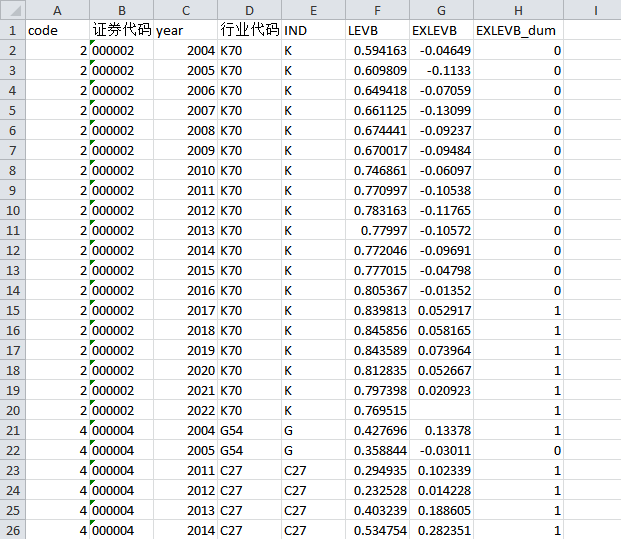Select 证券代码 cell 000004 in row 23
621x539 pixels.
(x=122, y=470)
